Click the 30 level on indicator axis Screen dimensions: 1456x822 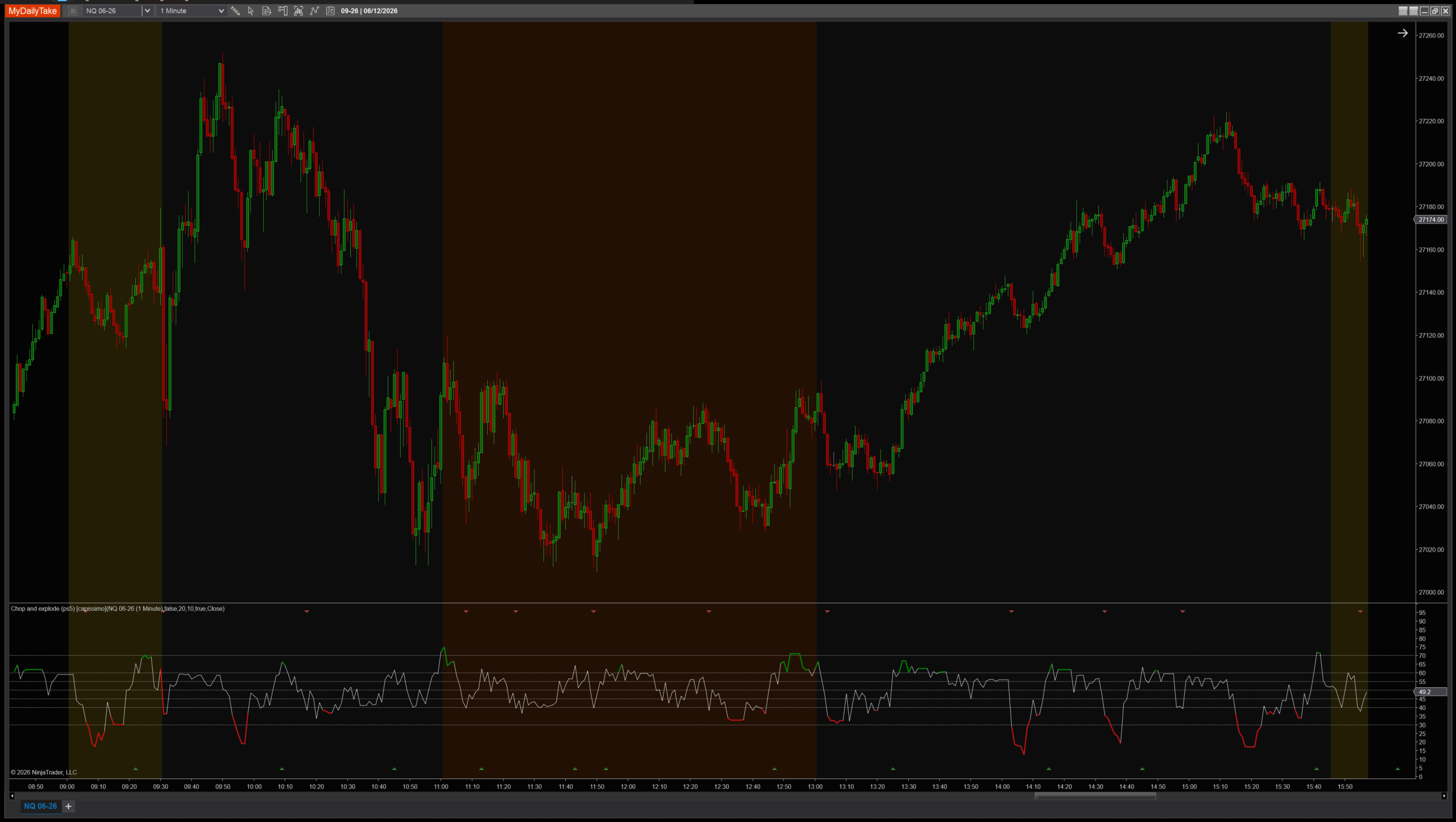click(x=1422, y=725)
